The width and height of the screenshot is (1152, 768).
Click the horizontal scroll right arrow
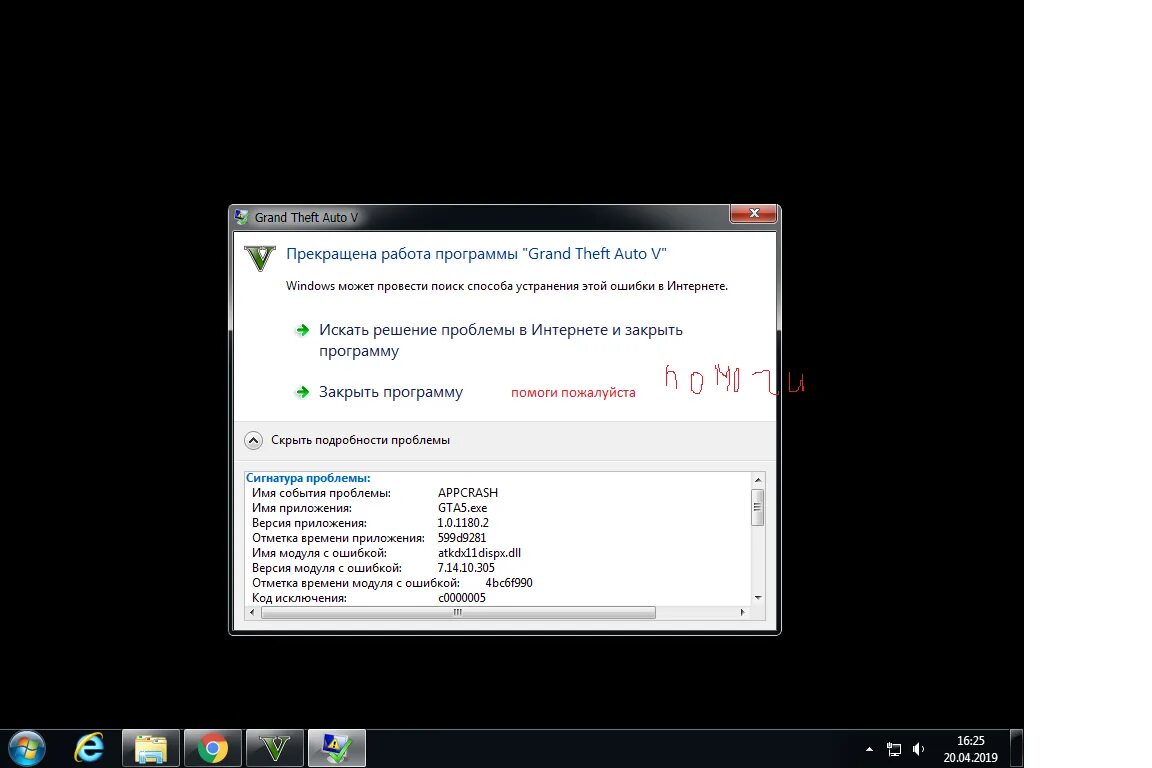point(742,612)
